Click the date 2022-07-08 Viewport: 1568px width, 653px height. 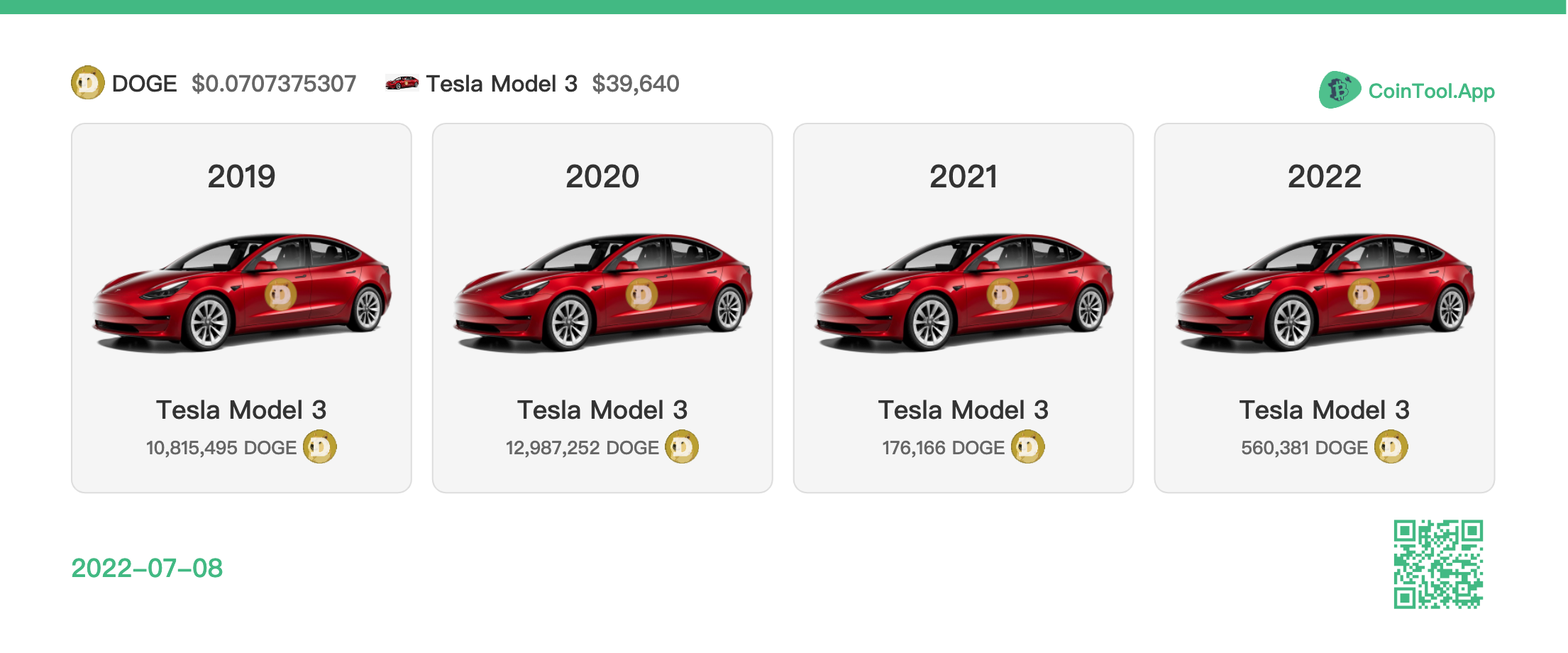click(x=147, y=568)
